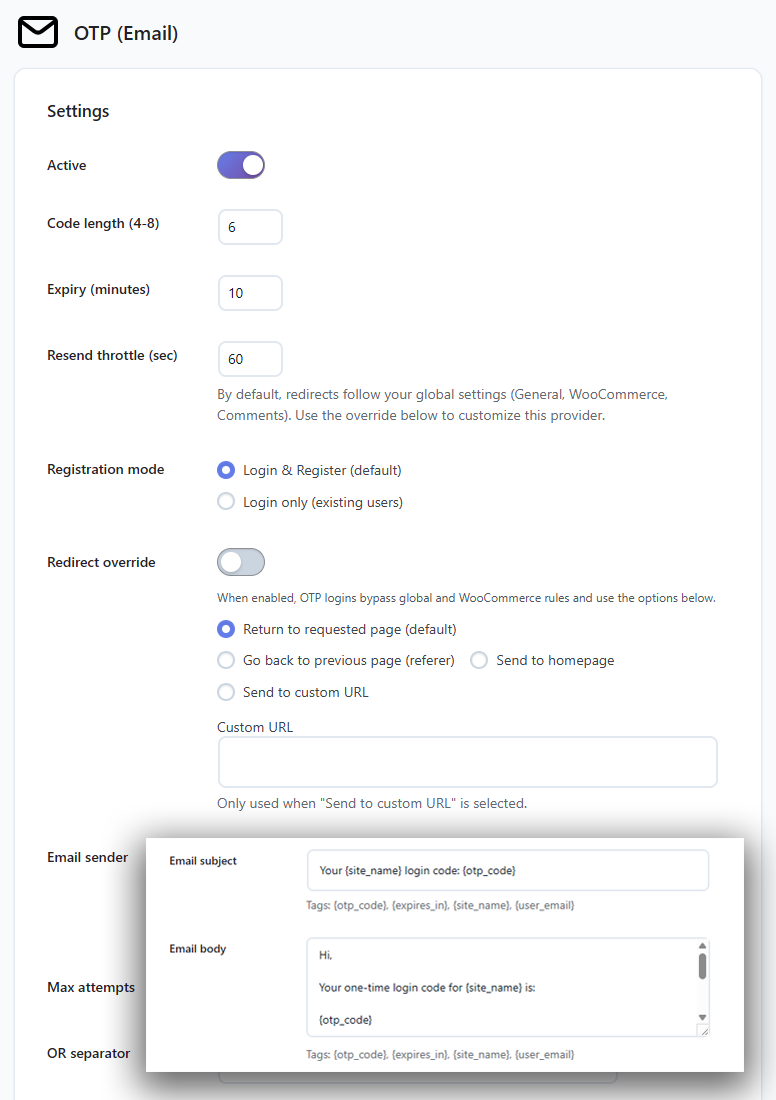Click into the Email body textarea
This screenshot has height=1100, width=776.
click(x=500, y=987)
